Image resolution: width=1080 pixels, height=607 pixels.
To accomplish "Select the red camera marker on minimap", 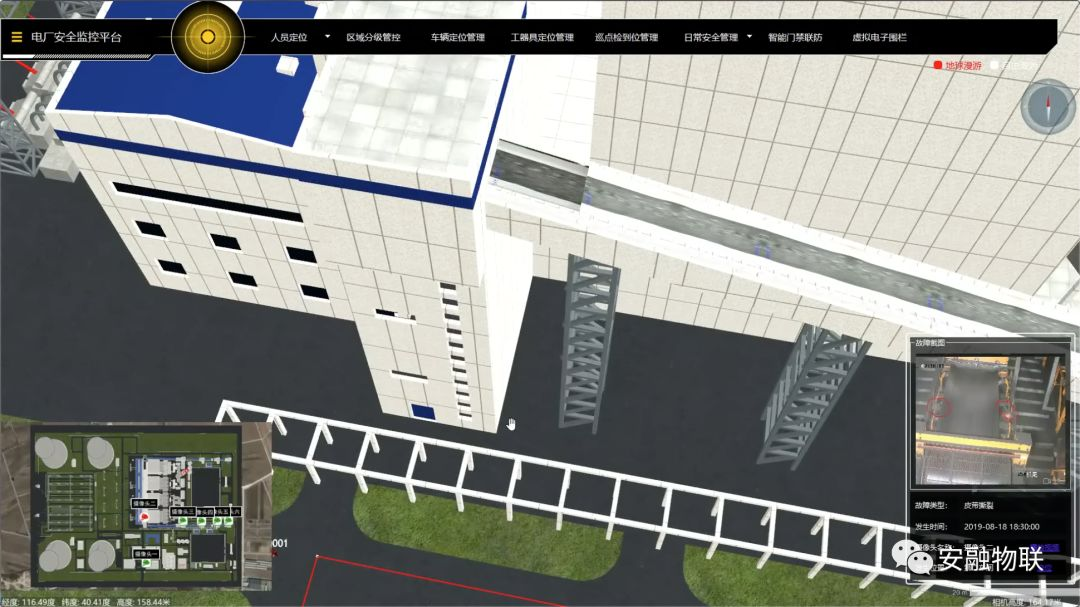I will coord(144,518).
